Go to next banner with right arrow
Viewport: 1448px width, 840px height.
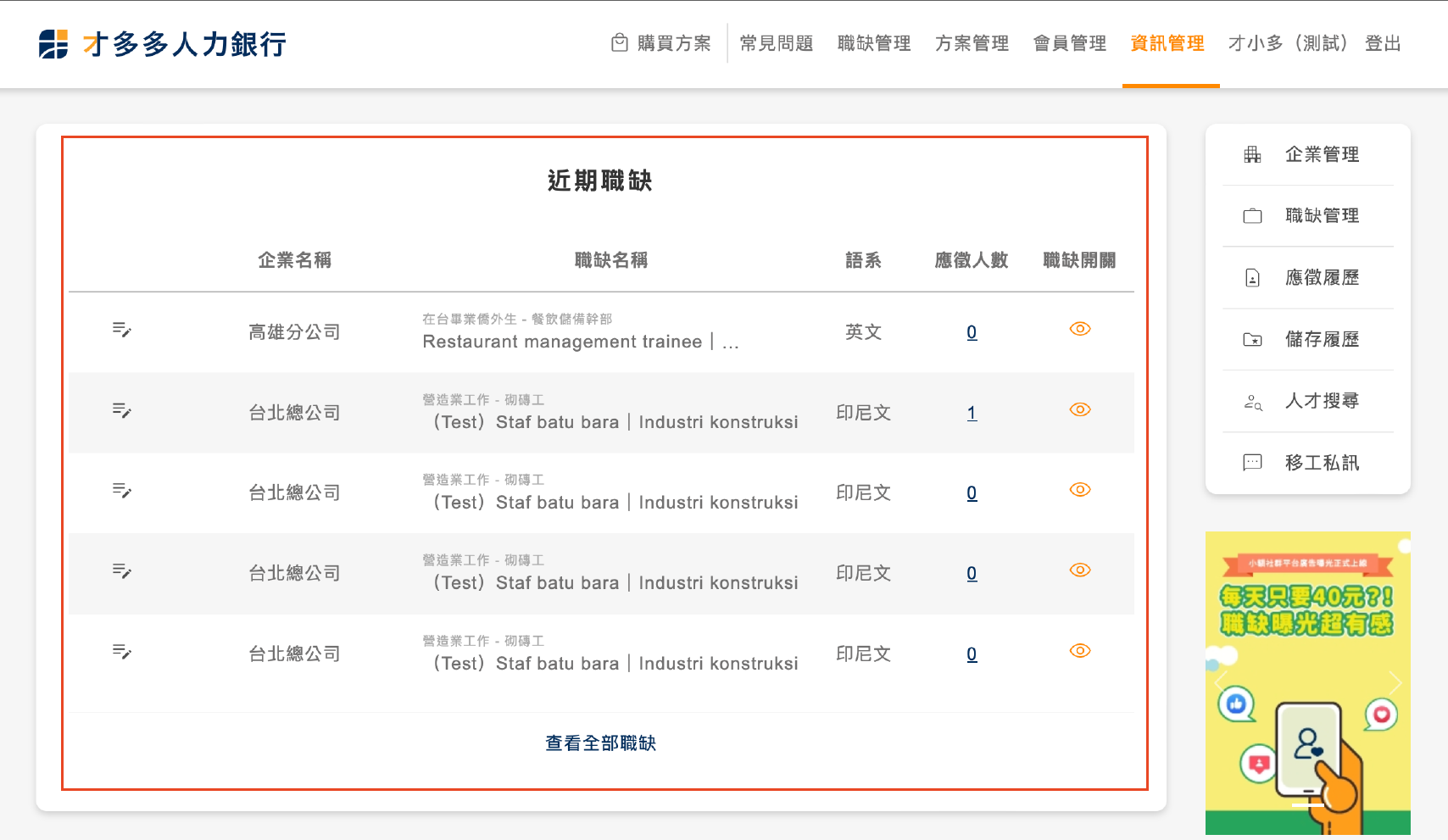click(1395, 682)
